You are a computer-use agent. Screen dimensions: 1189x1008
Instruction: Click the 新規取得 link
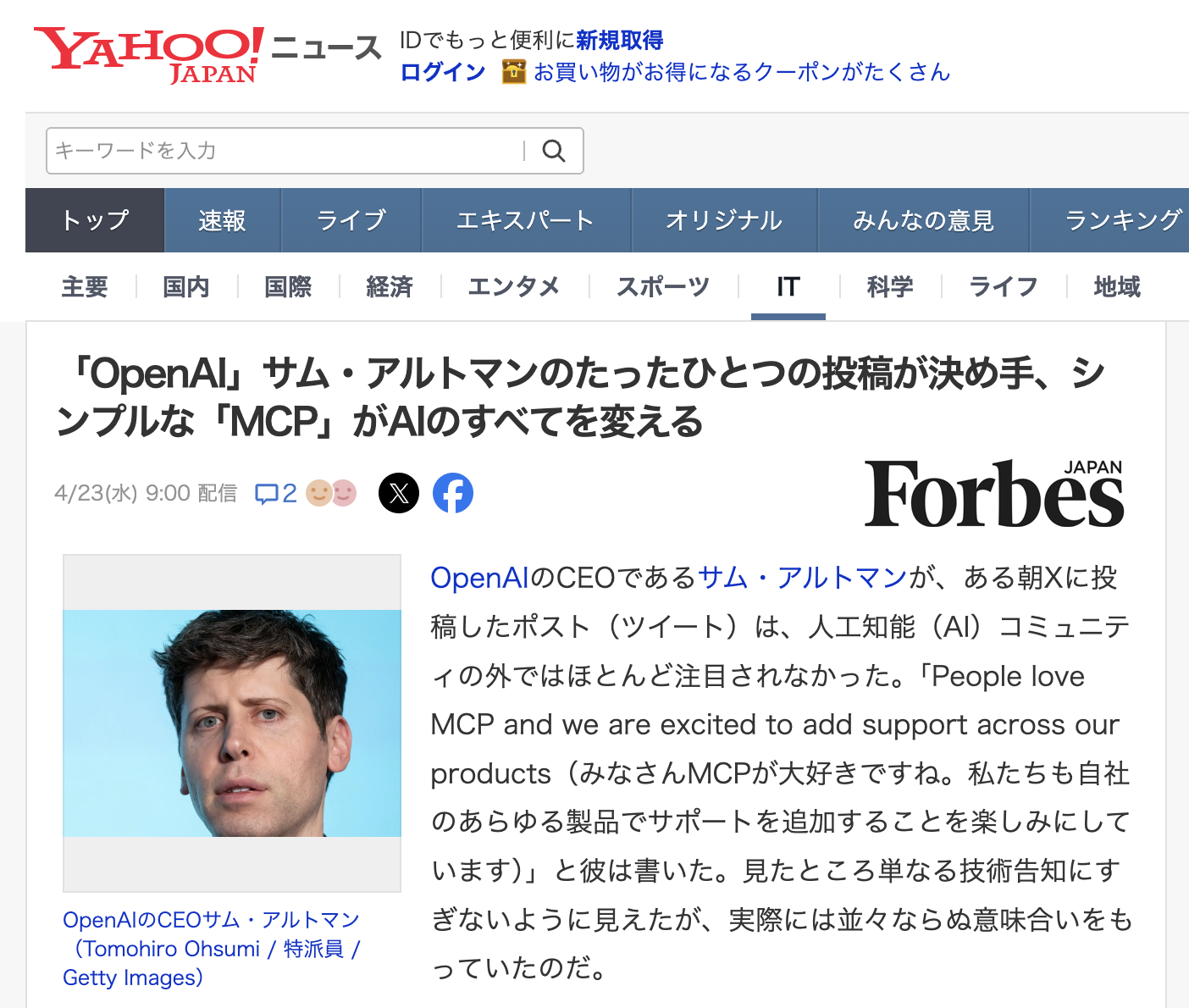point(620,40)
